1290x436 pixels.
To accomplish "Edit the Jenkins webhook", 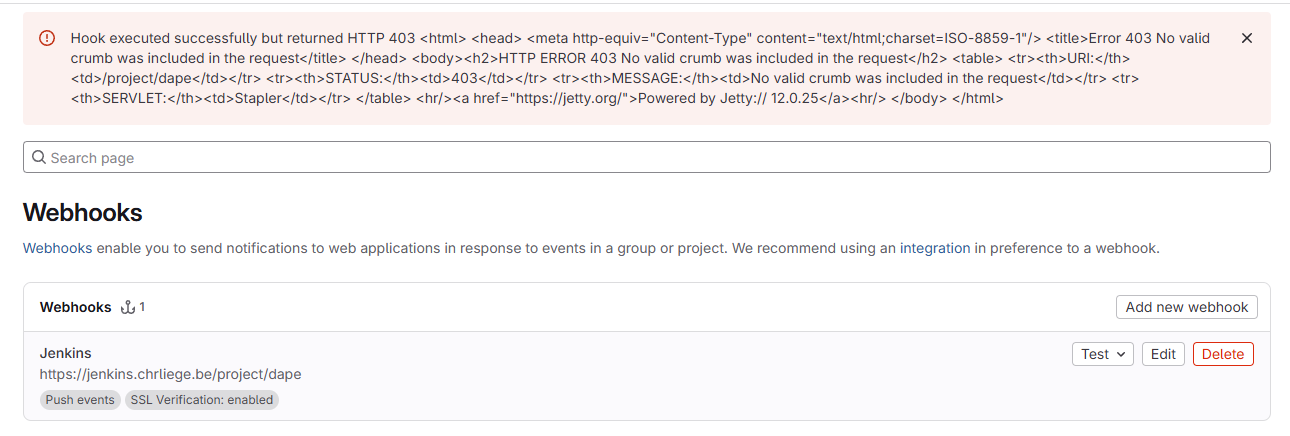I will 1163,354.
